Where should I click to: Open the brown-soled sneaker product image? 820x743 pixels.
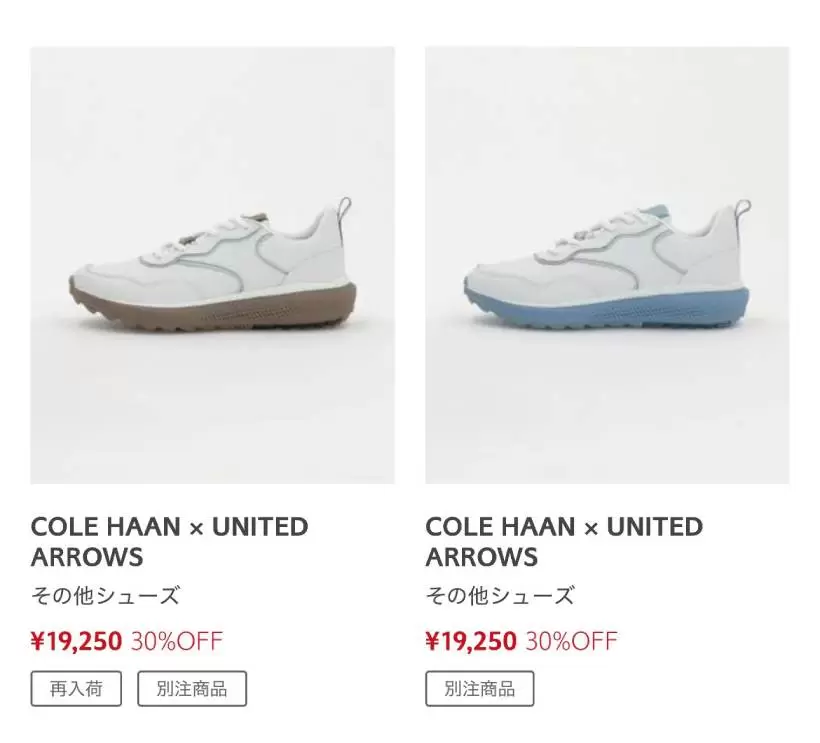pos(212,265)
